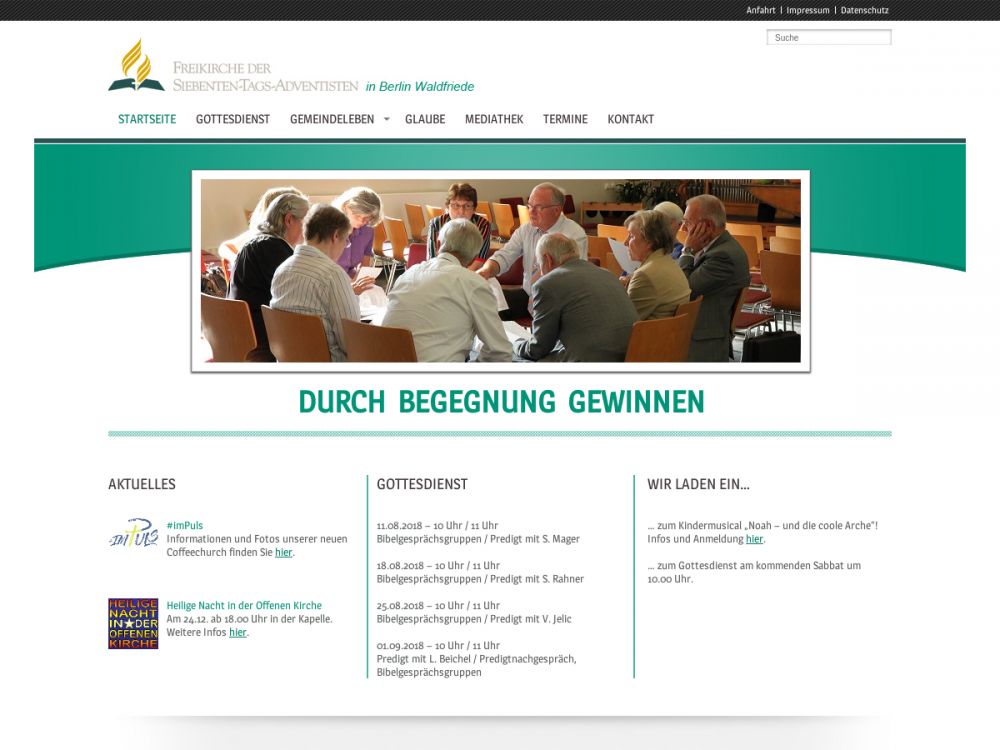
Task: Click the Heilige Nacht colorful image icon
Action: tap(133, 624)
